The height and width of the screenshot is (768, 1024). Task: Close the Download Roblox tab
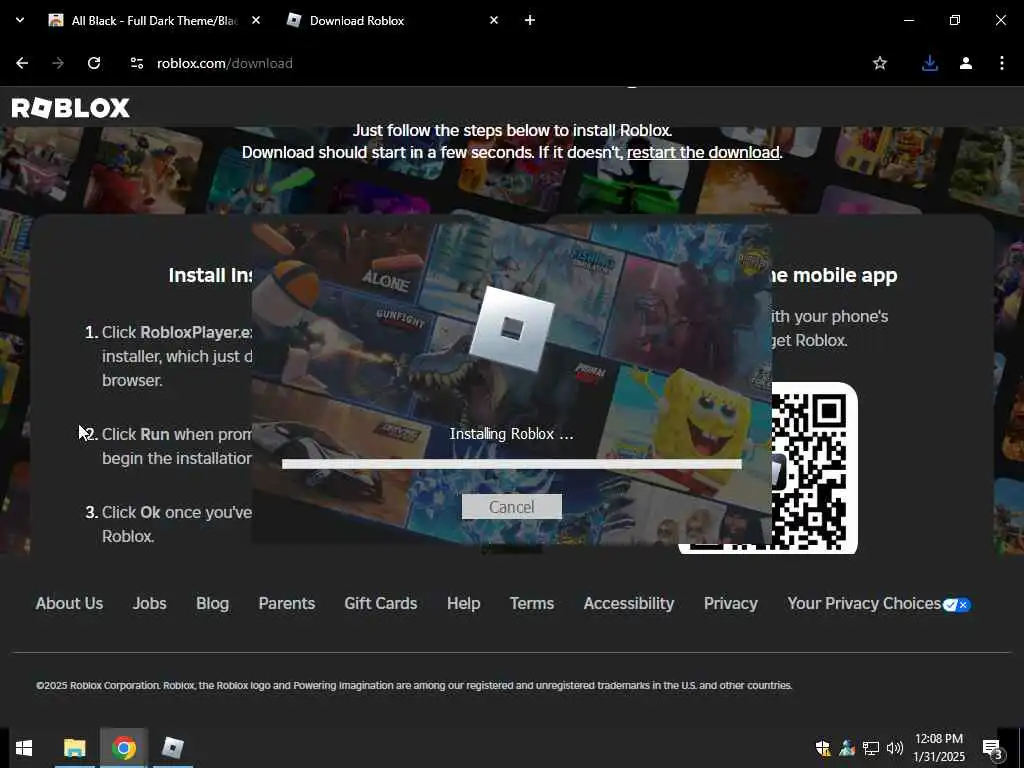pos(494,20)
